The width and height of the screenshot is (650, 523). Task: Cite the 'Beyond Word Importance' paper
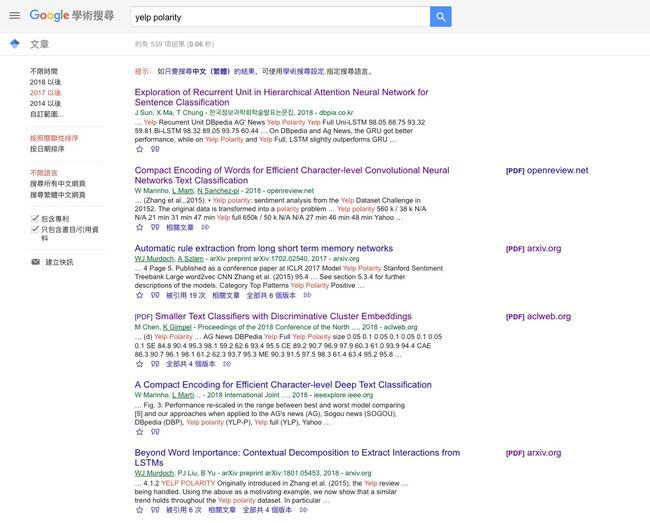(155, 510)
